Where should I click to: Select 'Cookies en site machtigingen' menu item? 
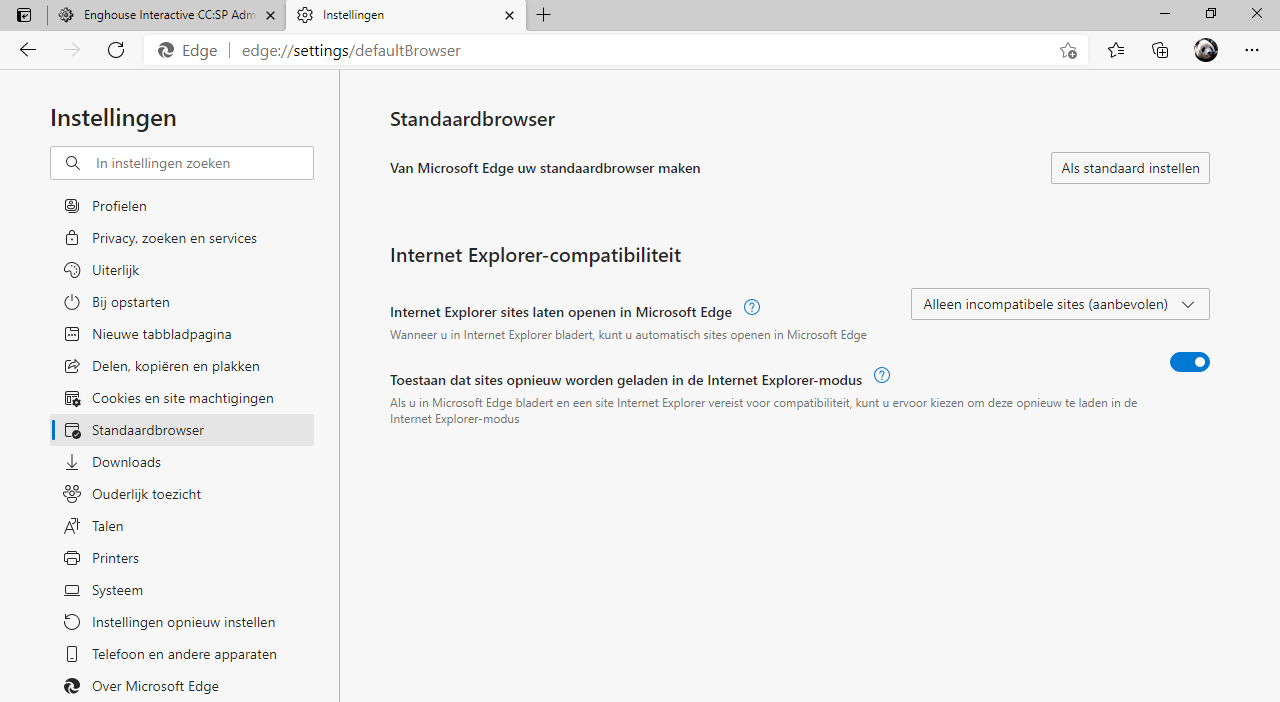tap(182, 398)
